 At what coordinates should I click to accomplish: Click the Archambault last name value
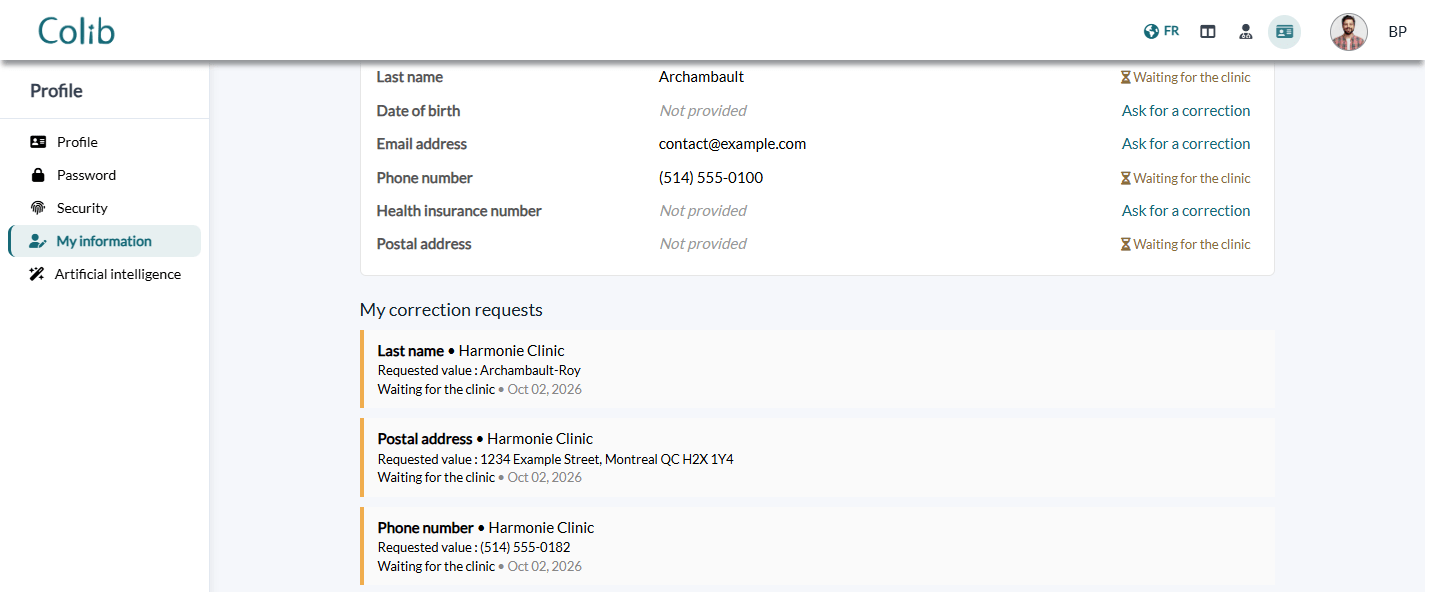click(701, 77)
